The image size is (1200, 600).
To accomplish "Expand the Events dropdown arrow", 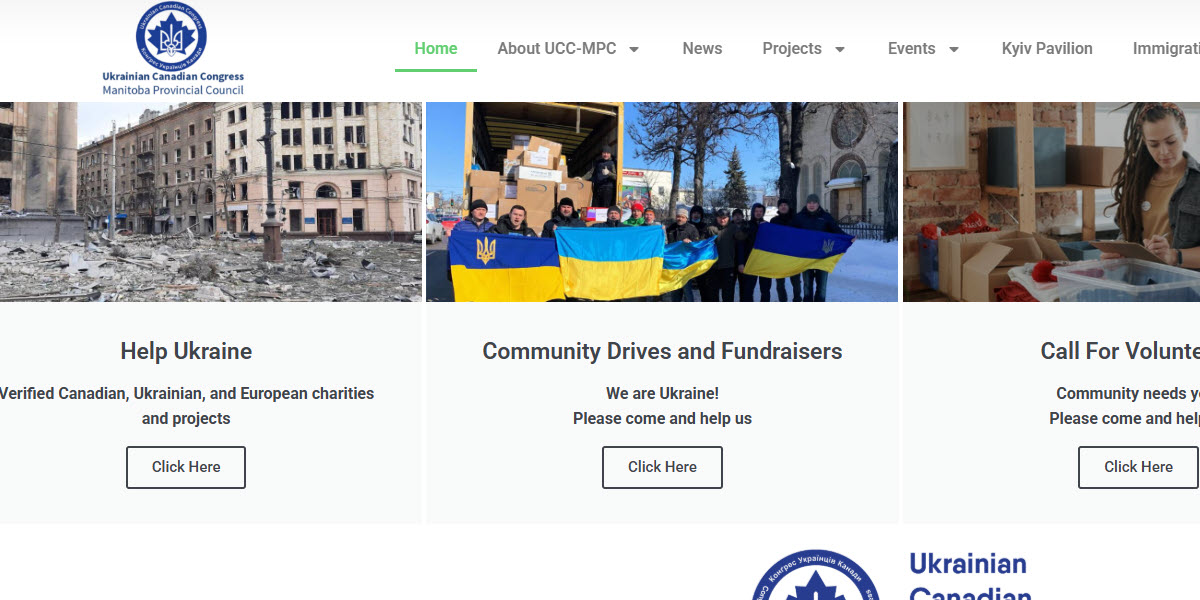I will 954,49.
